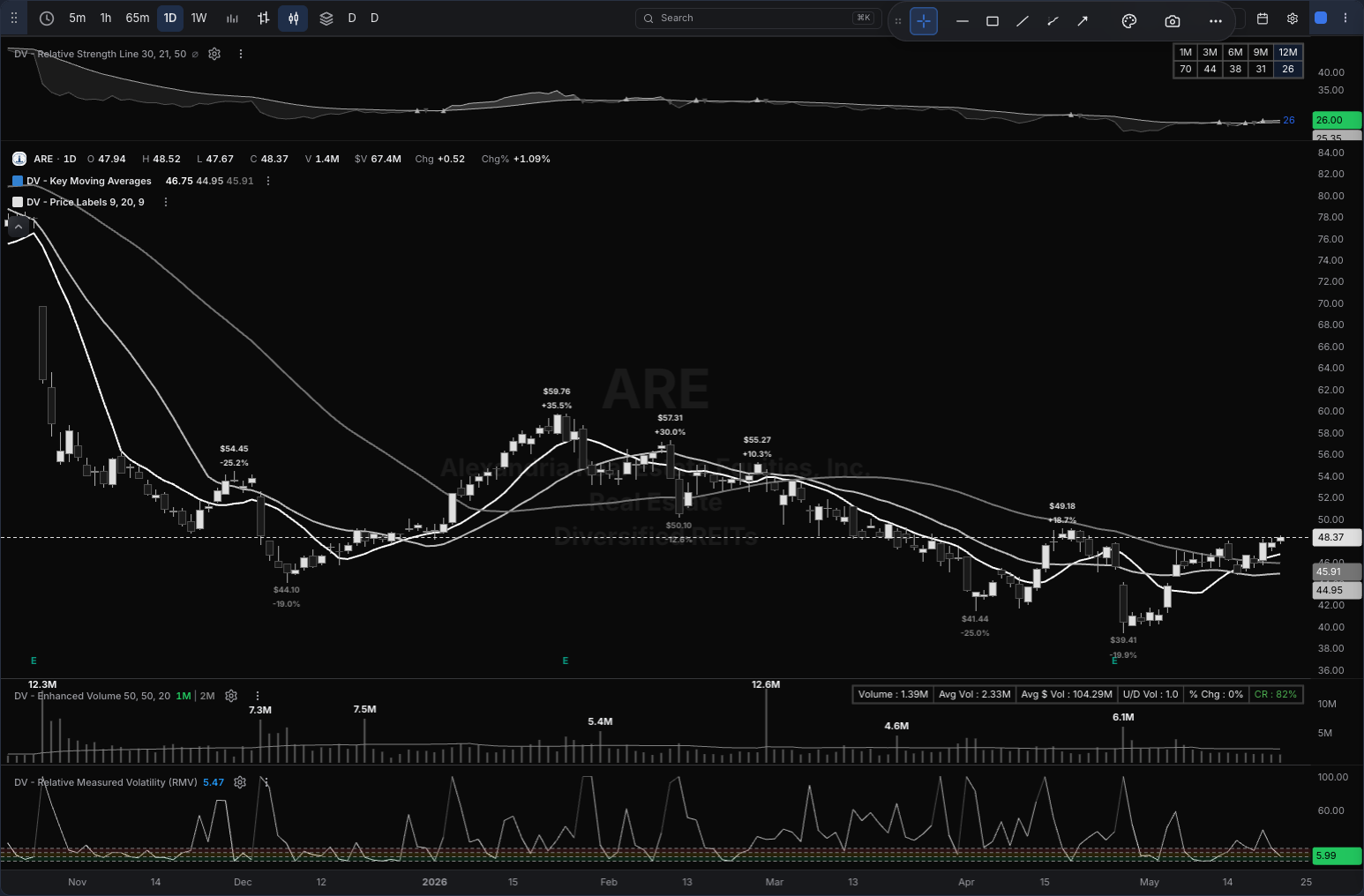Open the calendar icon

(x=1263, y=19)
